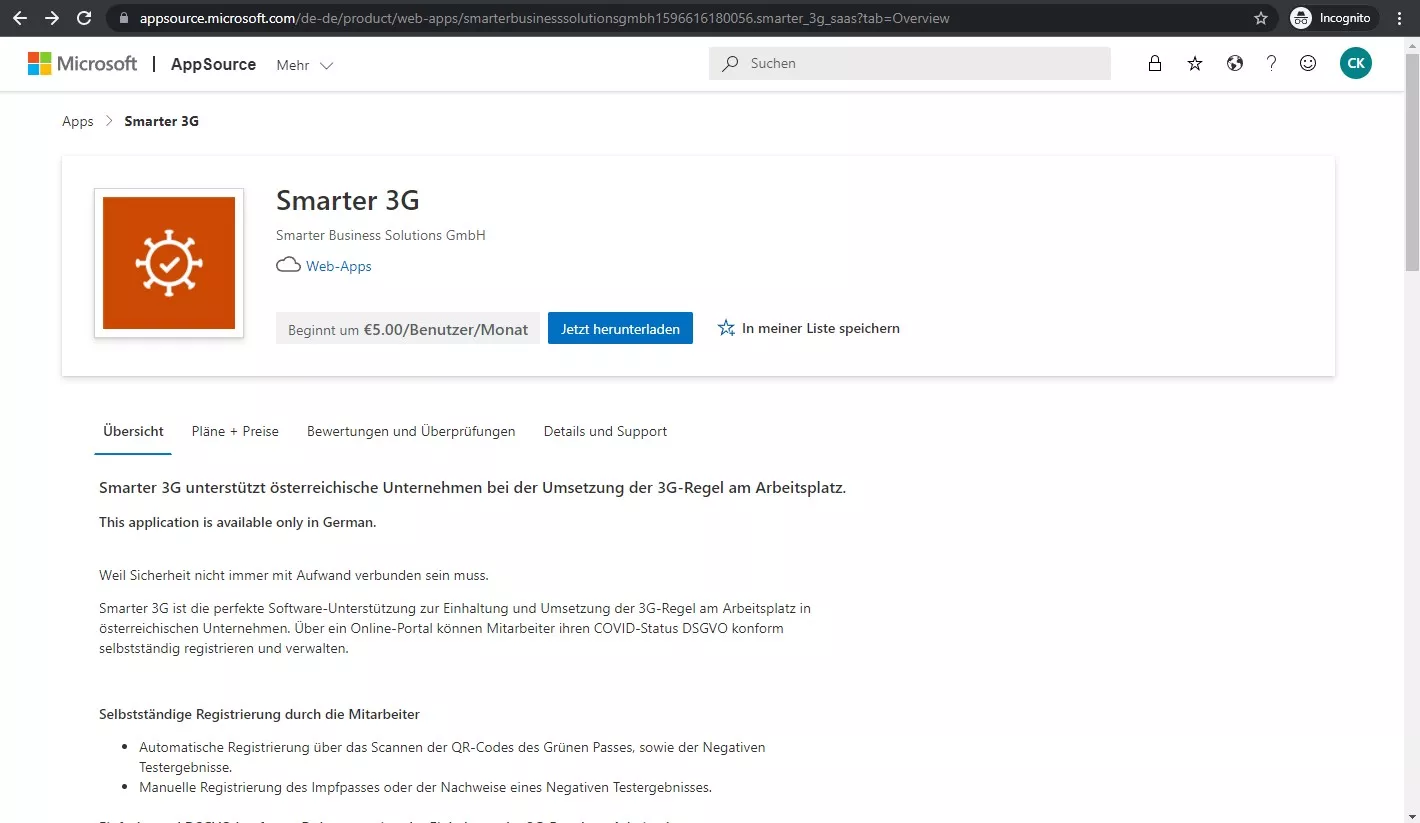
Task: Click In meiner Liste speichern
Action: (x=821, y=328)
